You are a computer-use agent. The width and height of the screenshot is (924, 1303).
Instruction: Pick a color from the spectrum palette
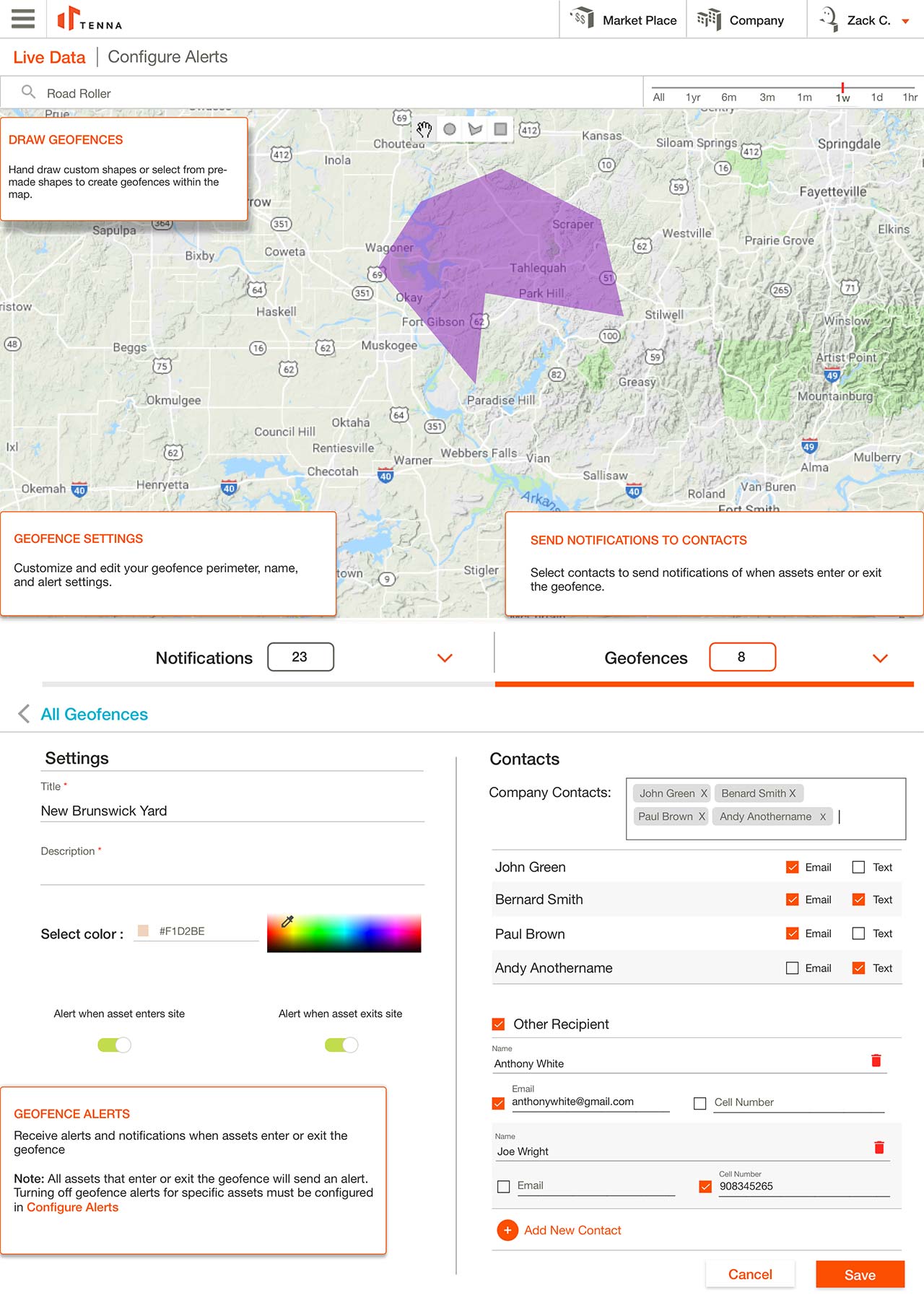(344, 933)
